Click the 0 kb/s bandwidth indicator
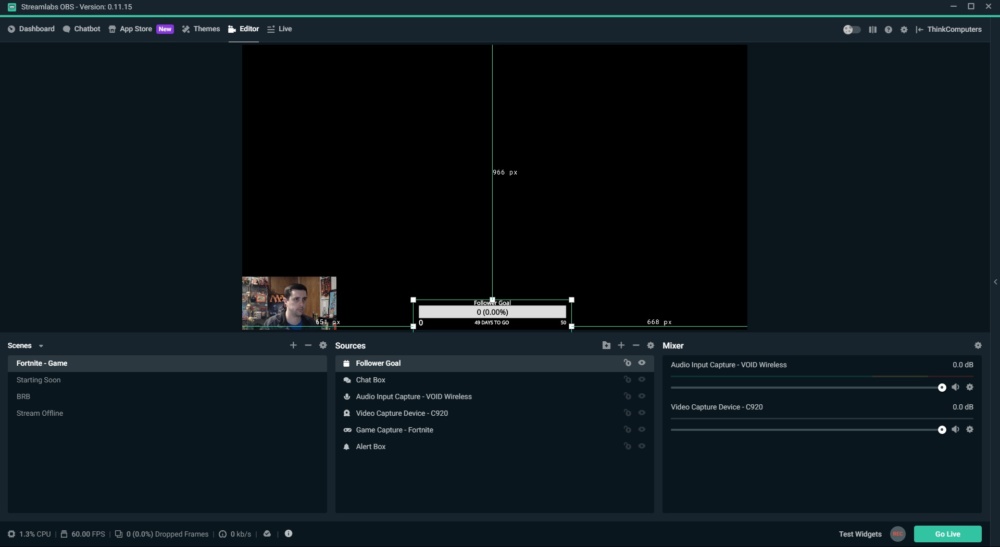Image resolution: width=1000 pixels, height=547 pixels. click(235, 534)
